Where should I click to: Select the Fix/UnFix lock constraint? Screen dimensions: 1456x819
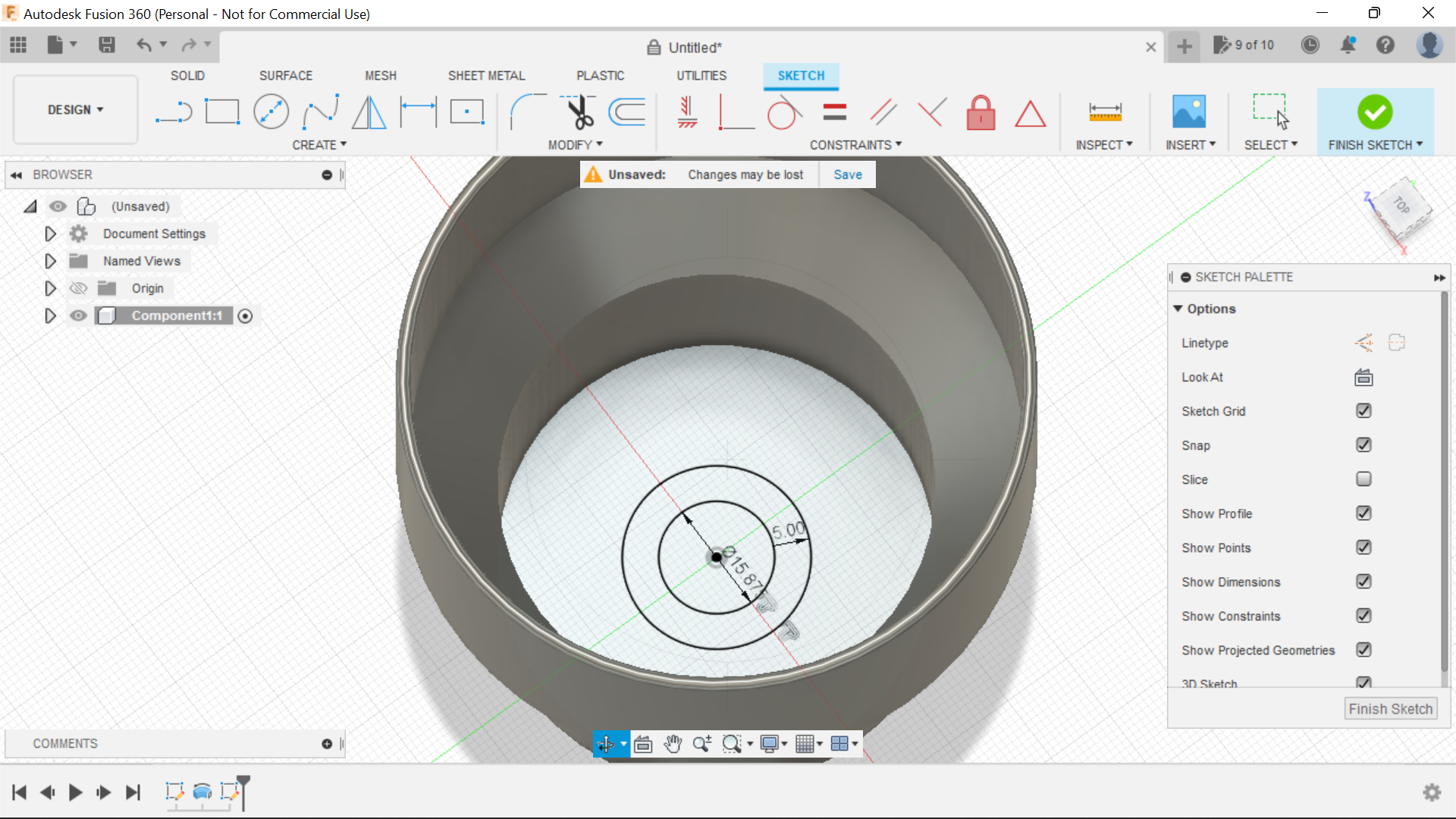981,111
